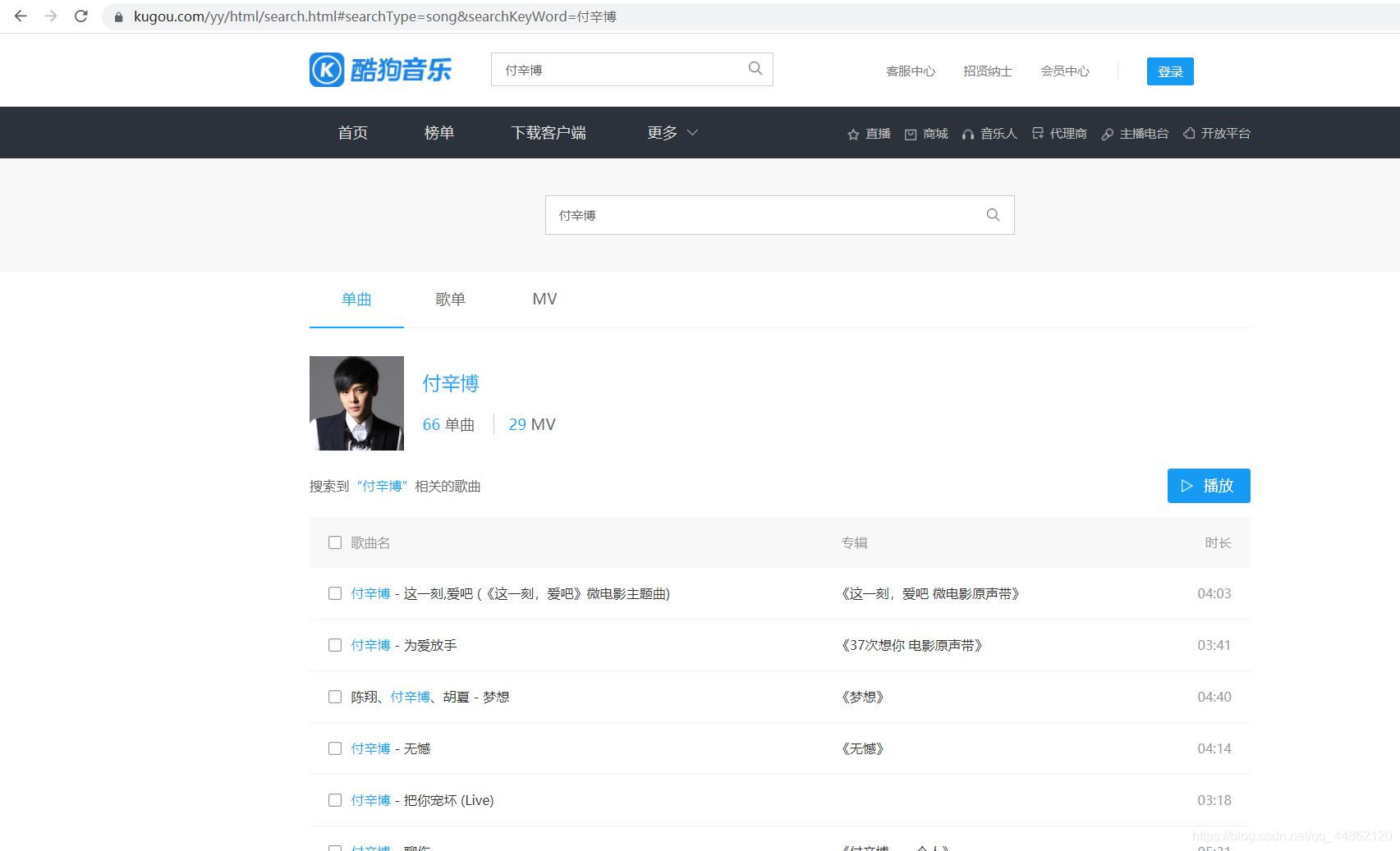Open the 66 单曲 count link
The height and width of the screenshot is (851, 1400).
[448, 424]
